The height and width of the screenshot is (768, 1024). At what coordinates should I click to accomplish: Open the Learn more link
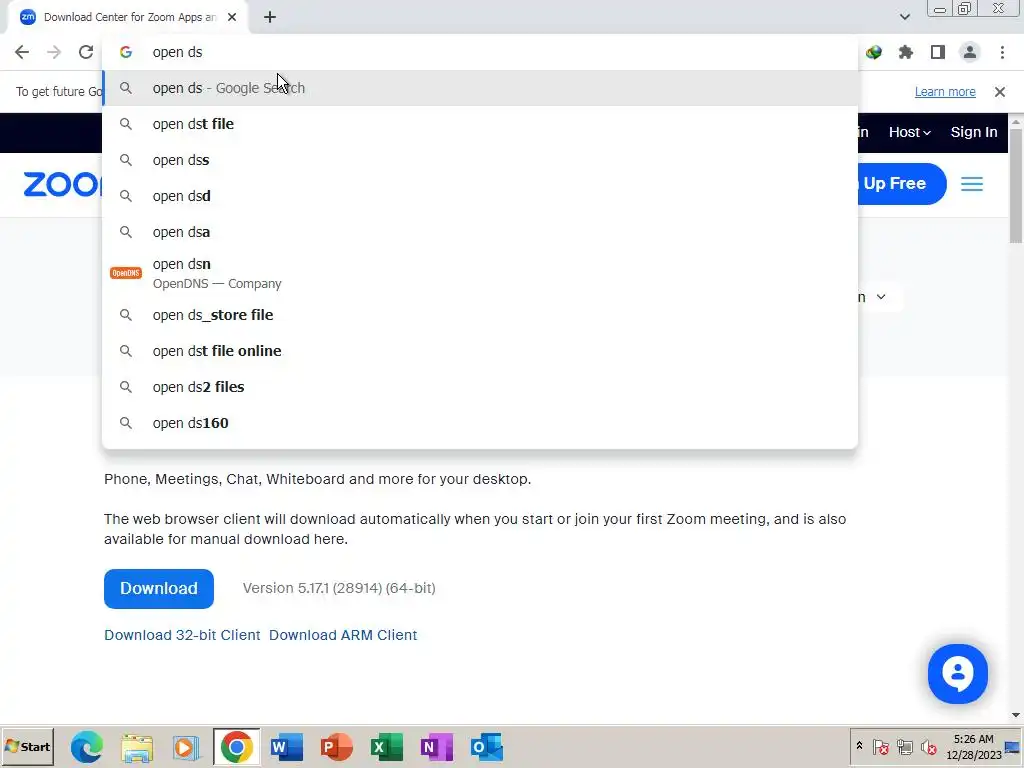coord(945,91)
